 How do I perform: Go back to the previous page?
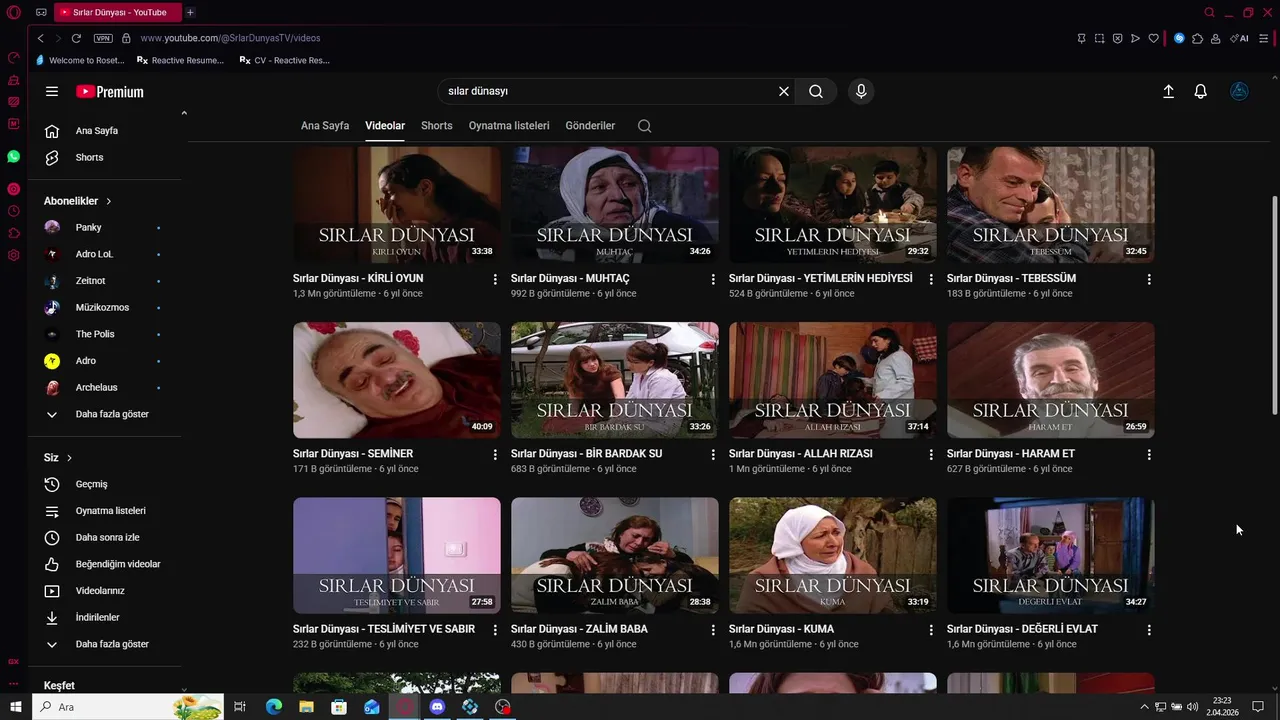pyautogui.click(x=40, y=38)
